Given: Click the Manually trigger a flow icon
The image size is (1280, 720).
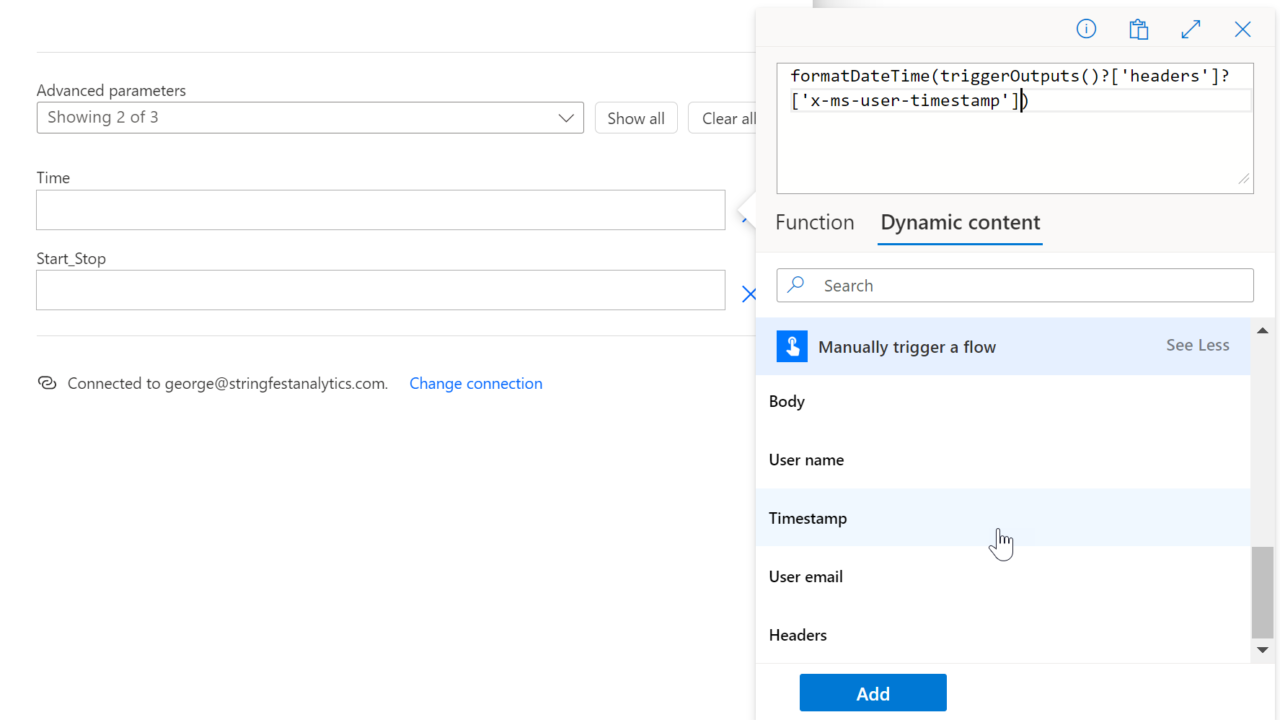Looking at the screenshot, I should pyautogui.click(x=792, y=346).
